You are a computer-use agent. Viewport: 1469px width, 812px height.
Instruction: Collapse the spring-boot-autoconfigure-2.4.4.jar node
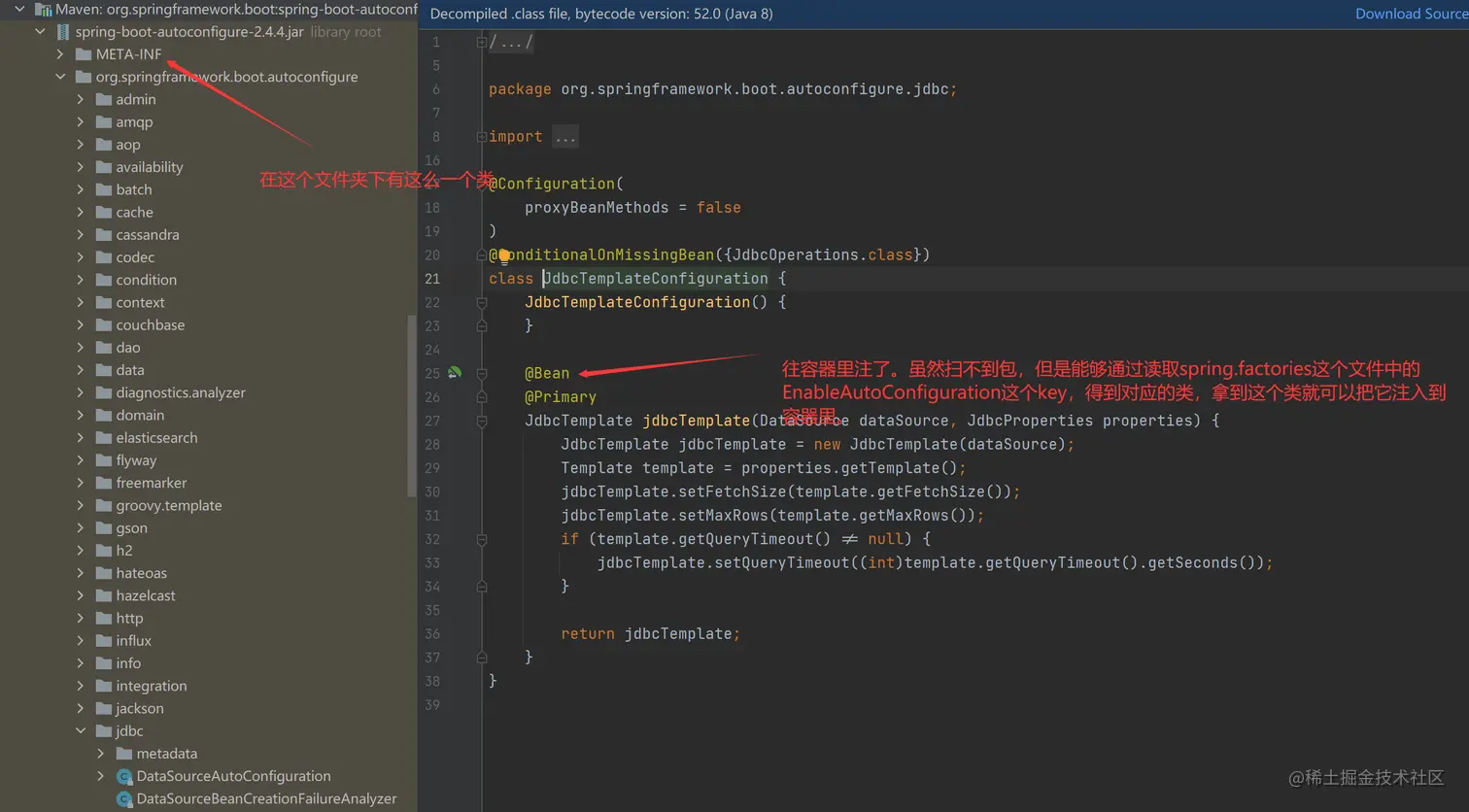pos(40,32)
